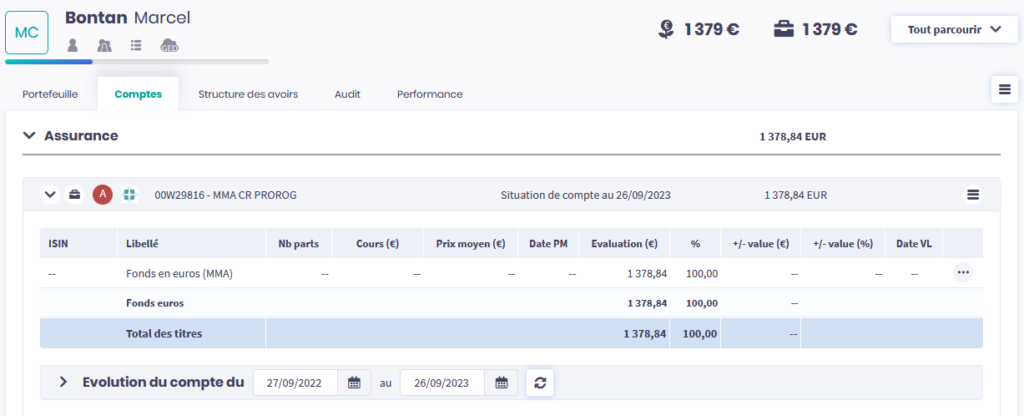Open calendar picker for 27/09/2022 start date

tap(354, 382)
